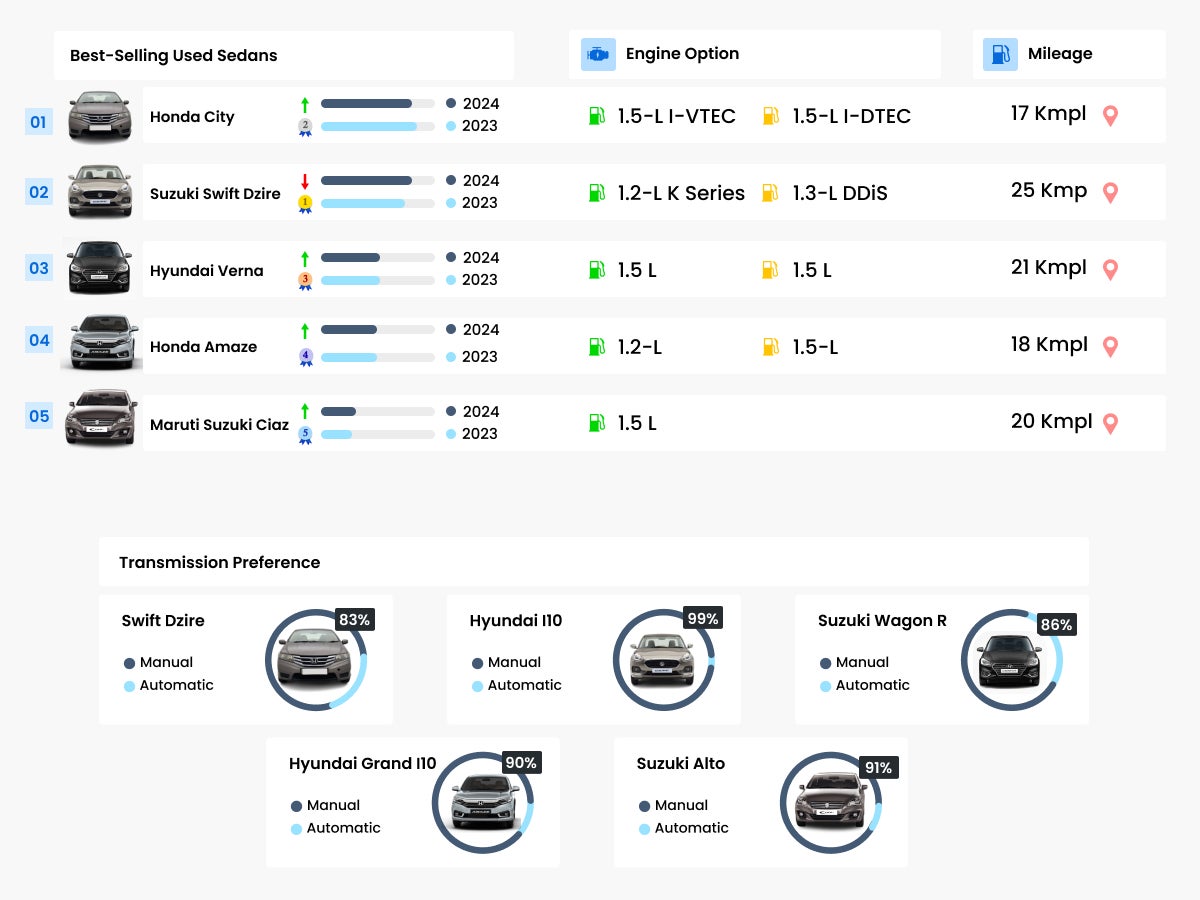This screenshot has height=900, width=1200.
Task: Click the red down arrow for Suzuki Swift Dzire
Action: [305, 181]
